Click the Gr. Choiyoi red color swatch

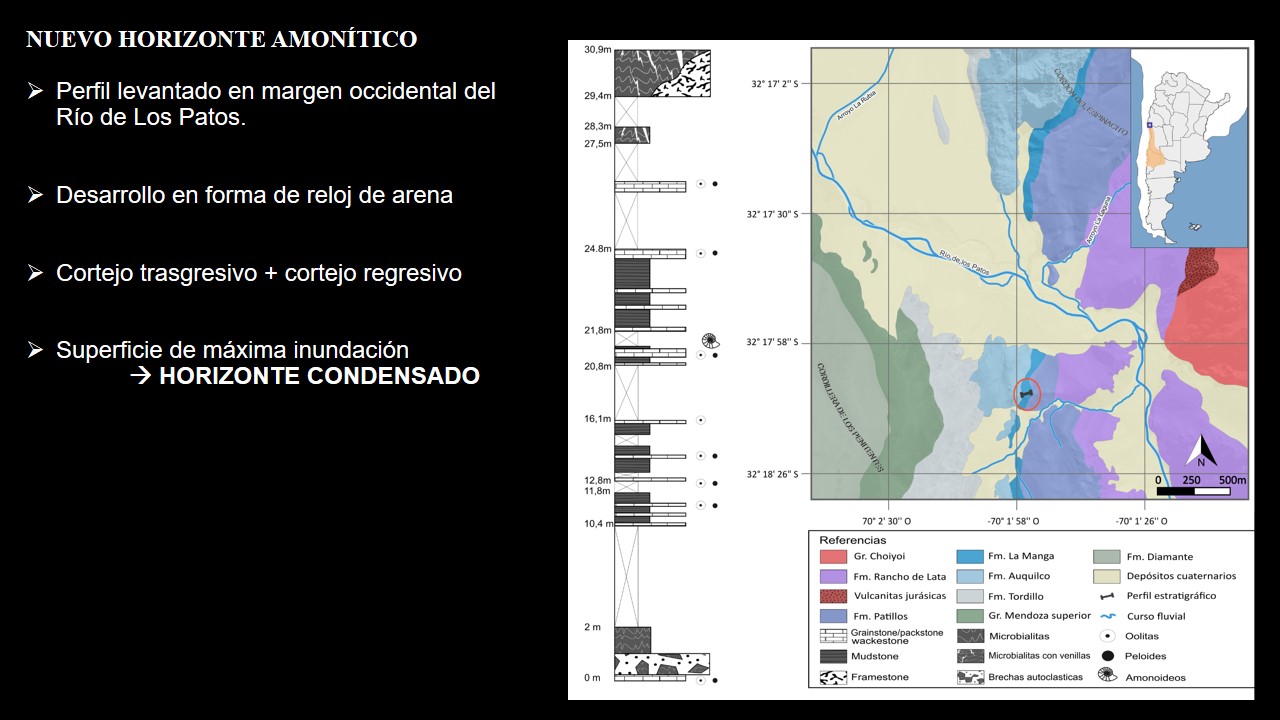point(833,557)
